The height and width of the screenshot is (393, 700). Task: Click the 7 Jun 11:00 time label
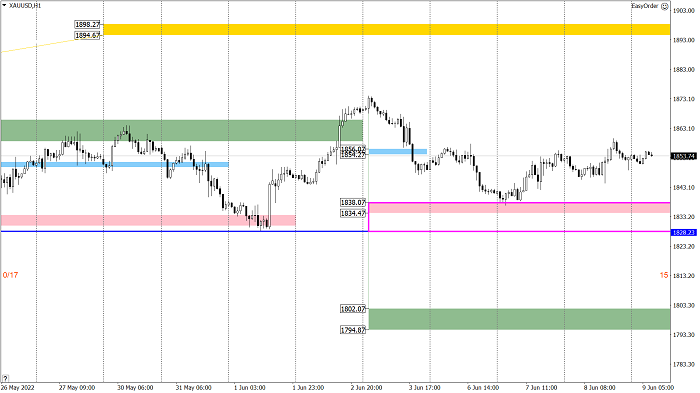pyautogui.click(x=541, y=388)
